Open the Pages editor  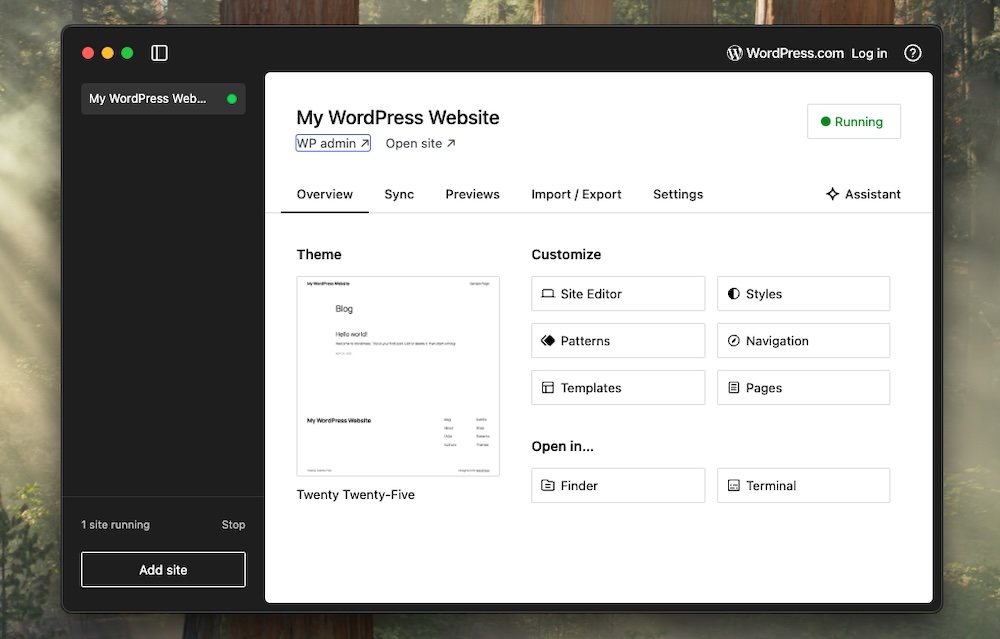(803, 387)
